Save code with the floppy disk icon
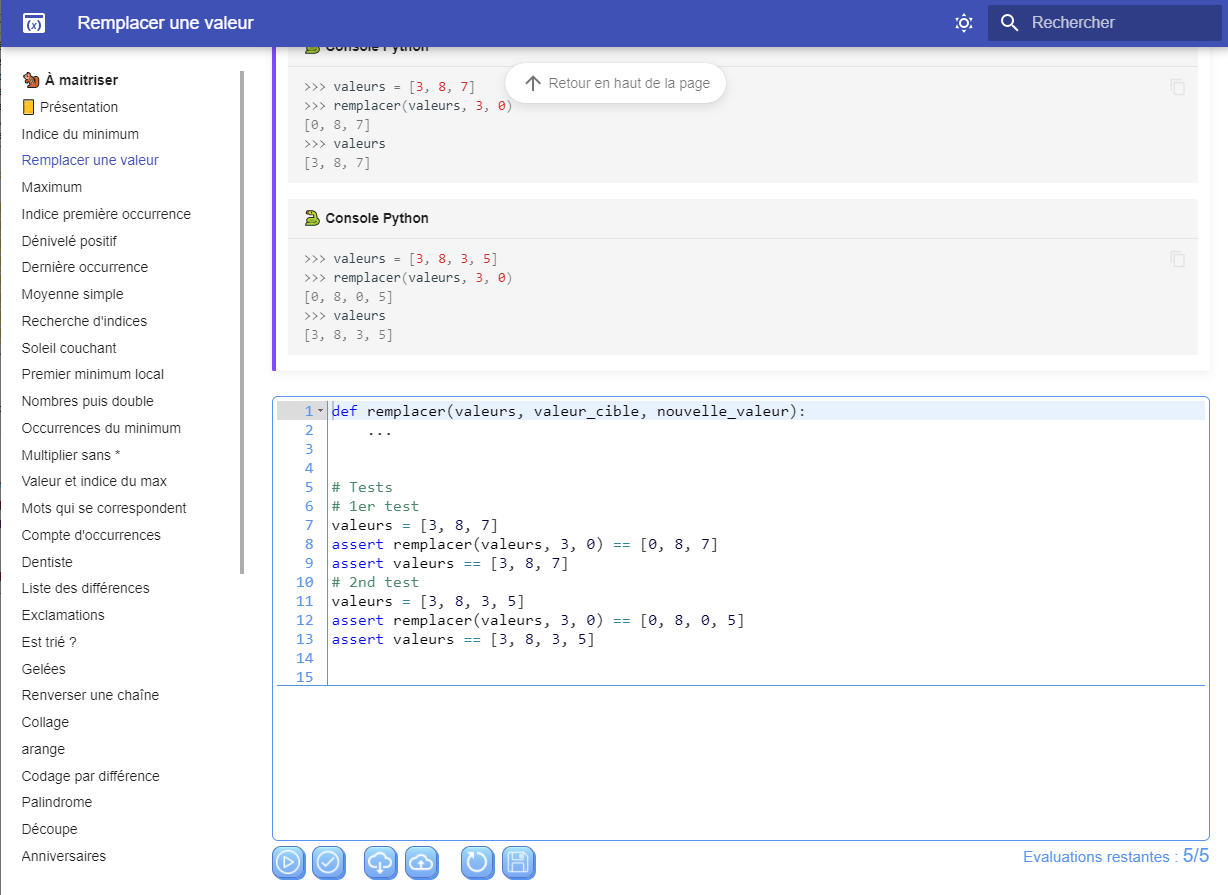 (518, 862)
